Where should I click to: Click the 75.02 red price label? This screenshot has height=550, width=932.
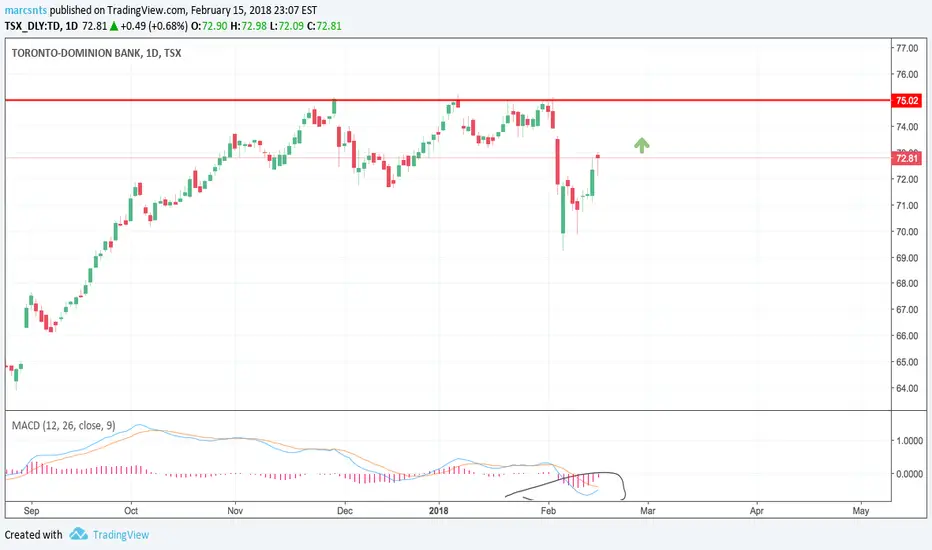(x=907, y=100)
